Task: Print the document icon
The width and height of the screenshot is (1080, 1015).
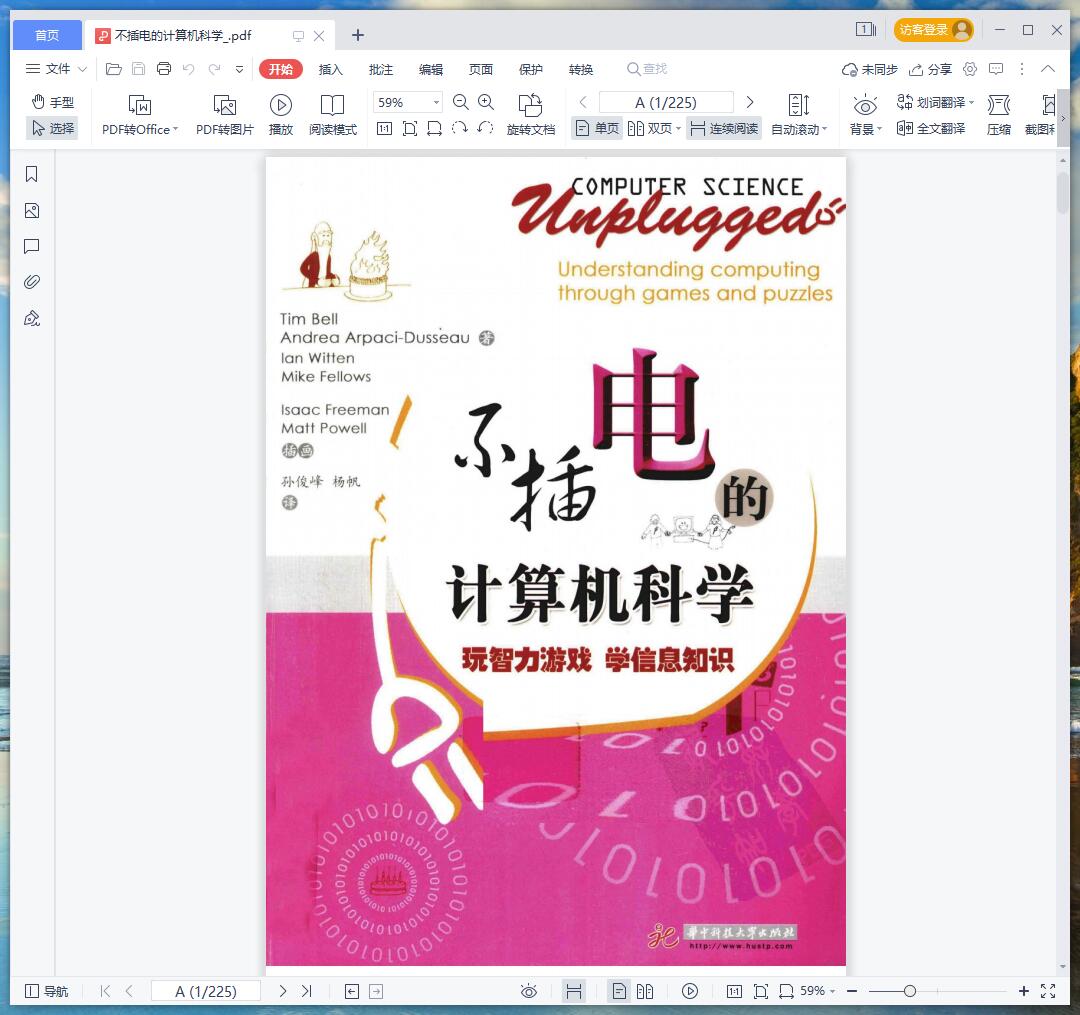Action: pos(164,69)
